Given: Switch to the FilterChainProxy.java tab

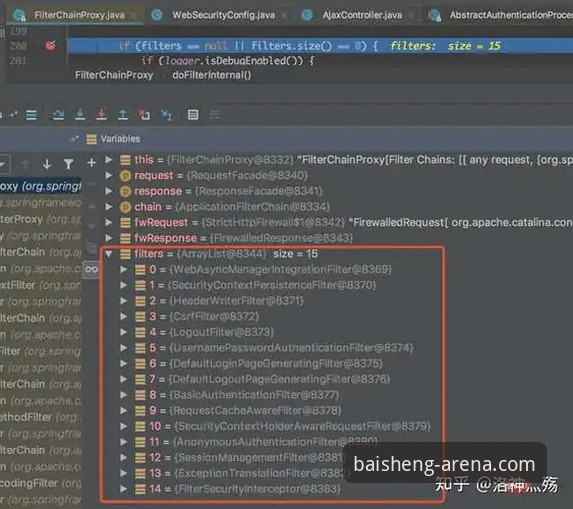Looking at the screenshot, I should [x=79, y=15].
